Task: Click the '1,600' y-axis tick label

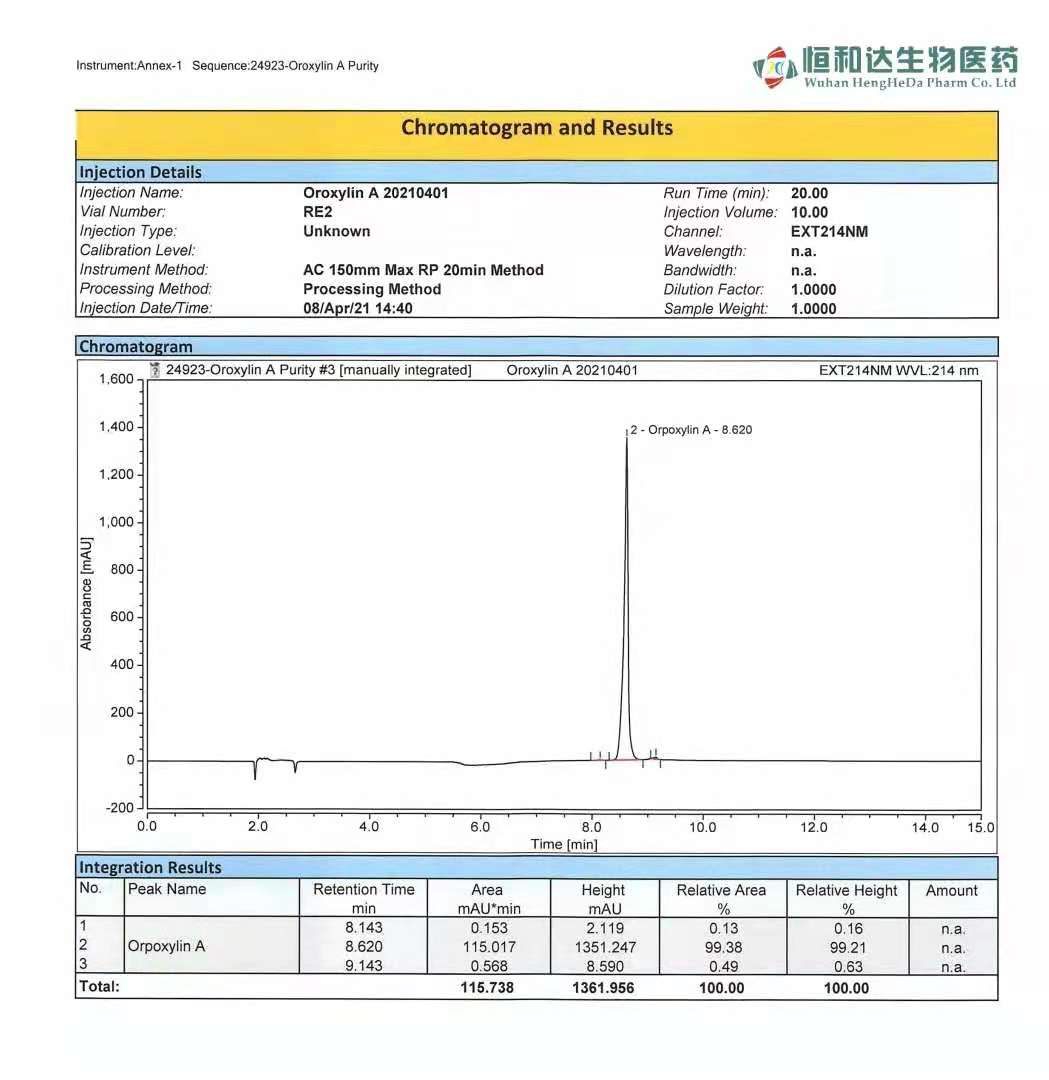Action: point(116,379)
